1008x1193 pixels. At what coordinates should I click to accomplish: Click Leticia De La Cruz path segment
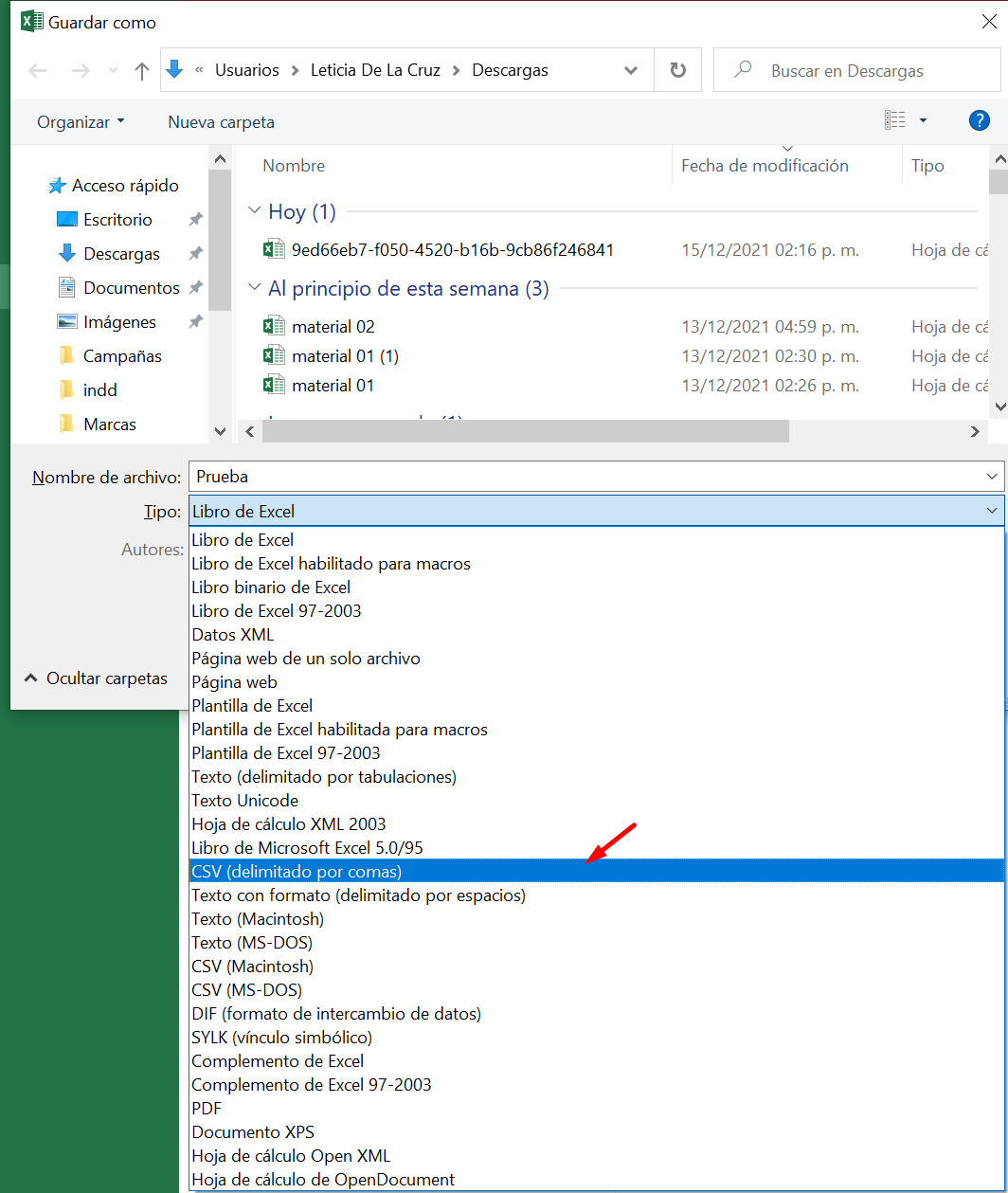pyautogui.click(x=378, y=70)
